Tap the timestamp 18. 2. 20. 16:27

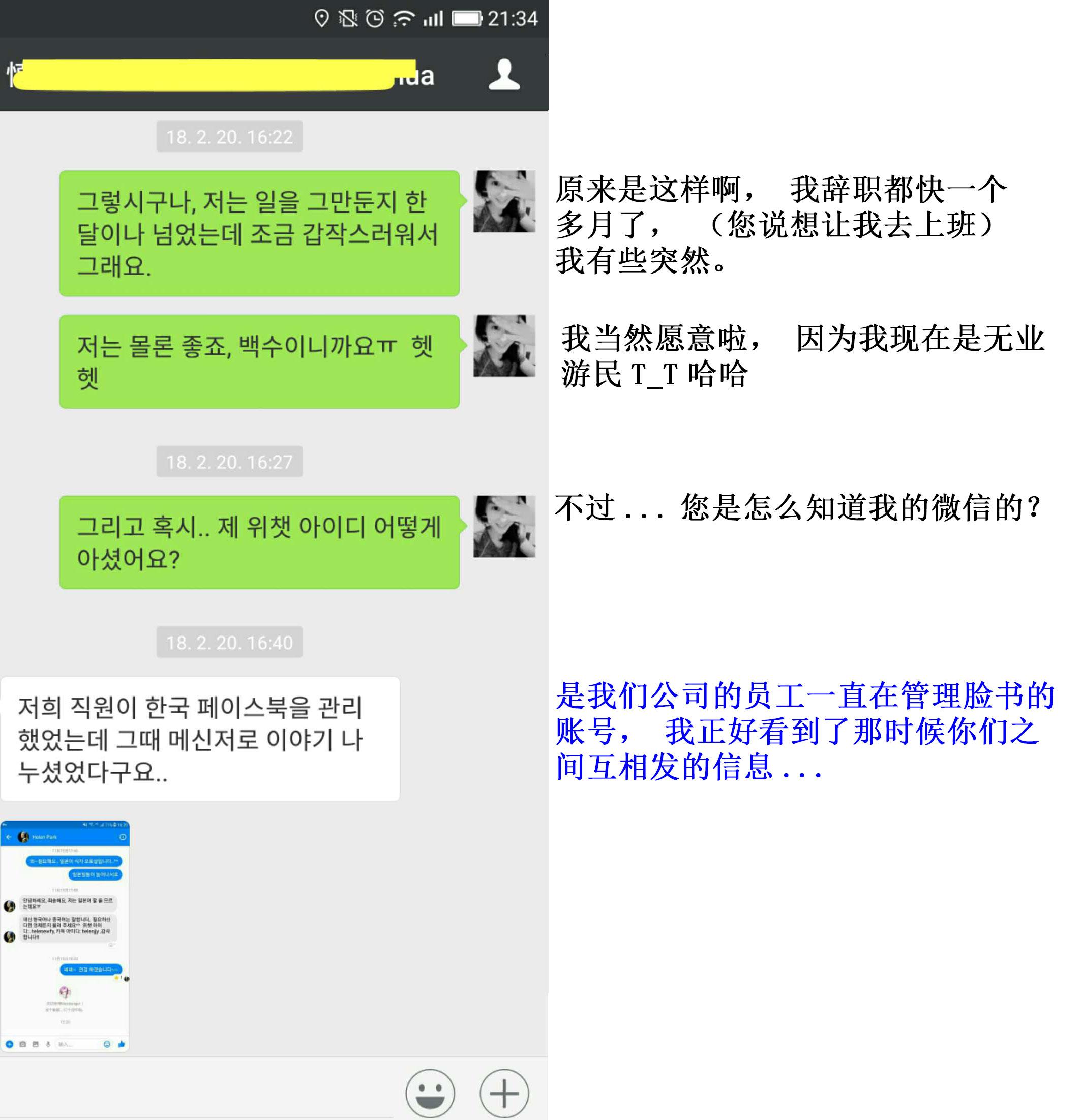tap(230, 462)
